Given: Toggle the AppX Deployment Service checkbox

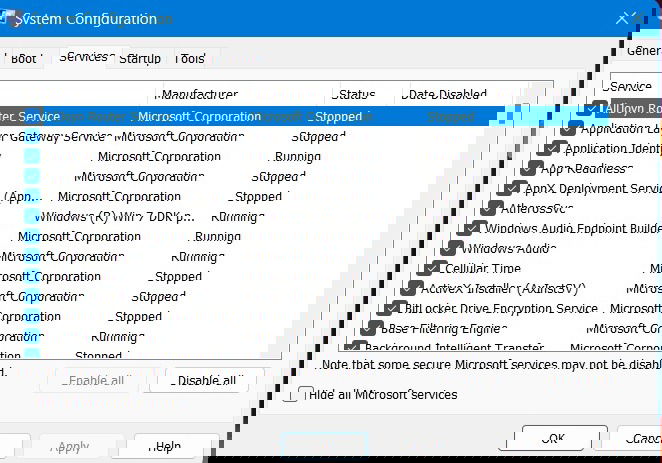Looking at the screenshot, I should click(x=511, y=189).
